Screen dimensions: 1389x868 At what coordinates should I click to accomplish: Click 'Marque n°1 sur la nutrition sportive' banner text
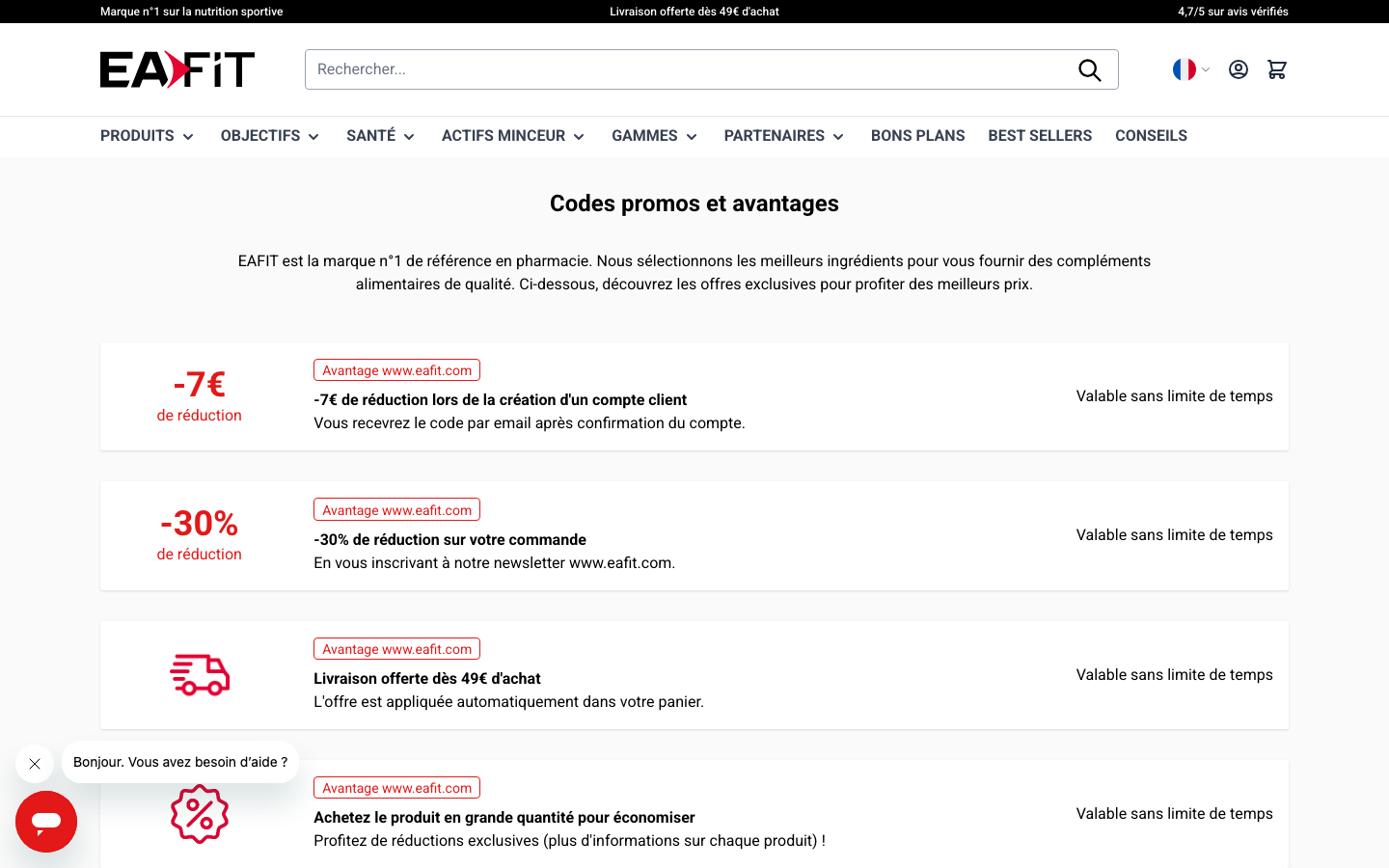pyautogui.click(x=192, y=12)
